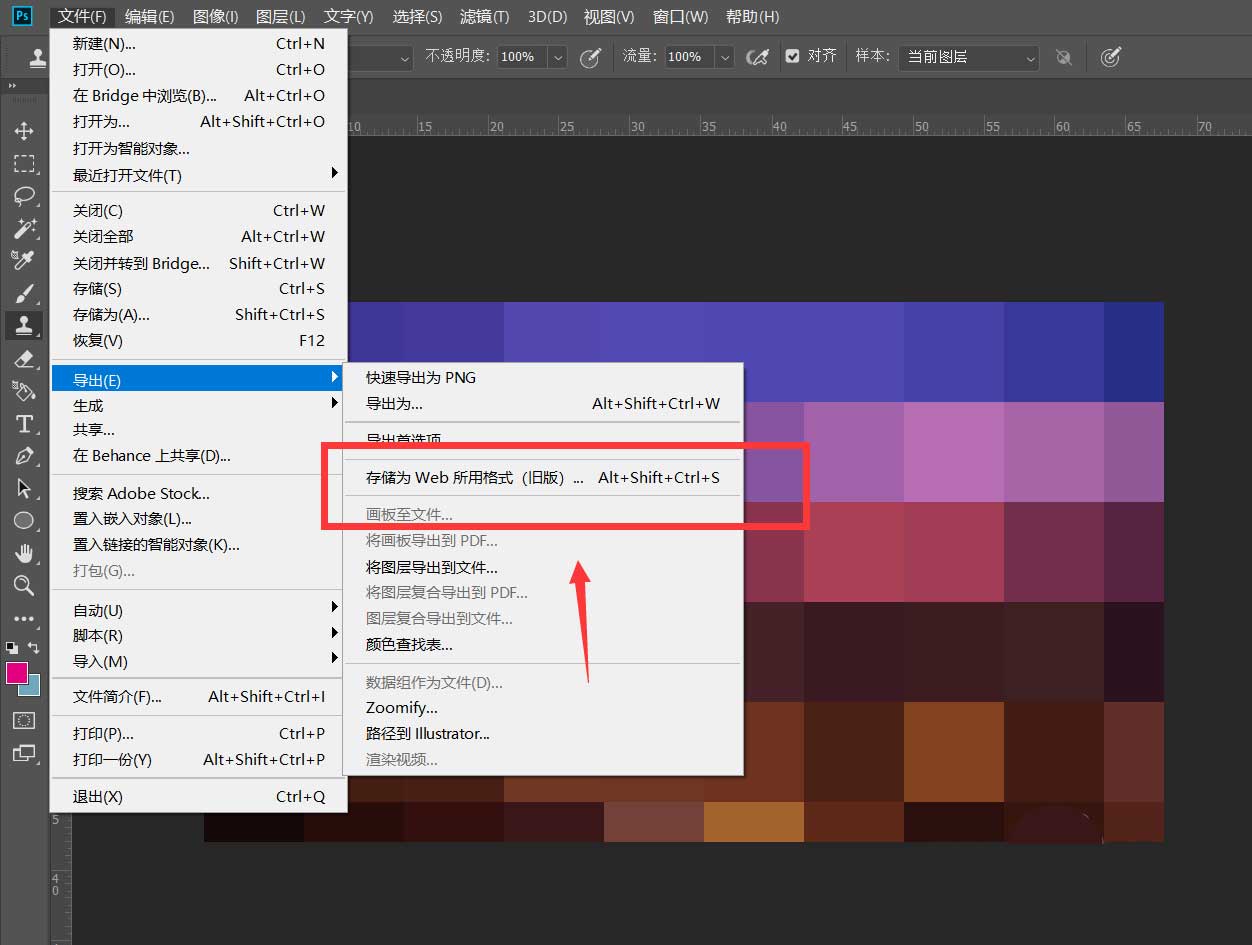
Task: Choose 将图层导出到文件...
Action: pos(543,567)
